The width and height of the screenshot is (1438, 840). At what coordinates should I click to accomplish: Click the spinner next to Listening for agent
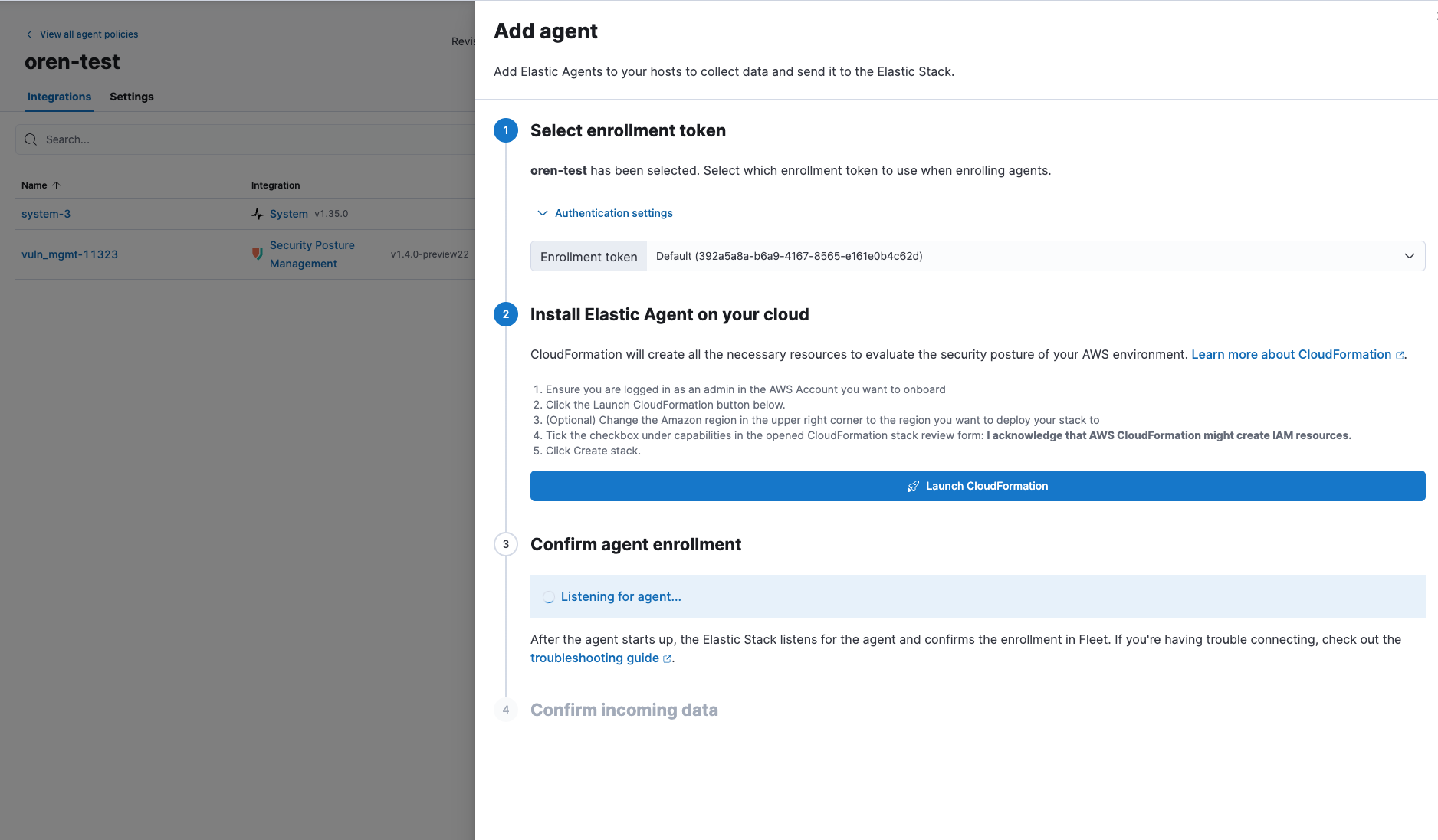tap(548, 596)
